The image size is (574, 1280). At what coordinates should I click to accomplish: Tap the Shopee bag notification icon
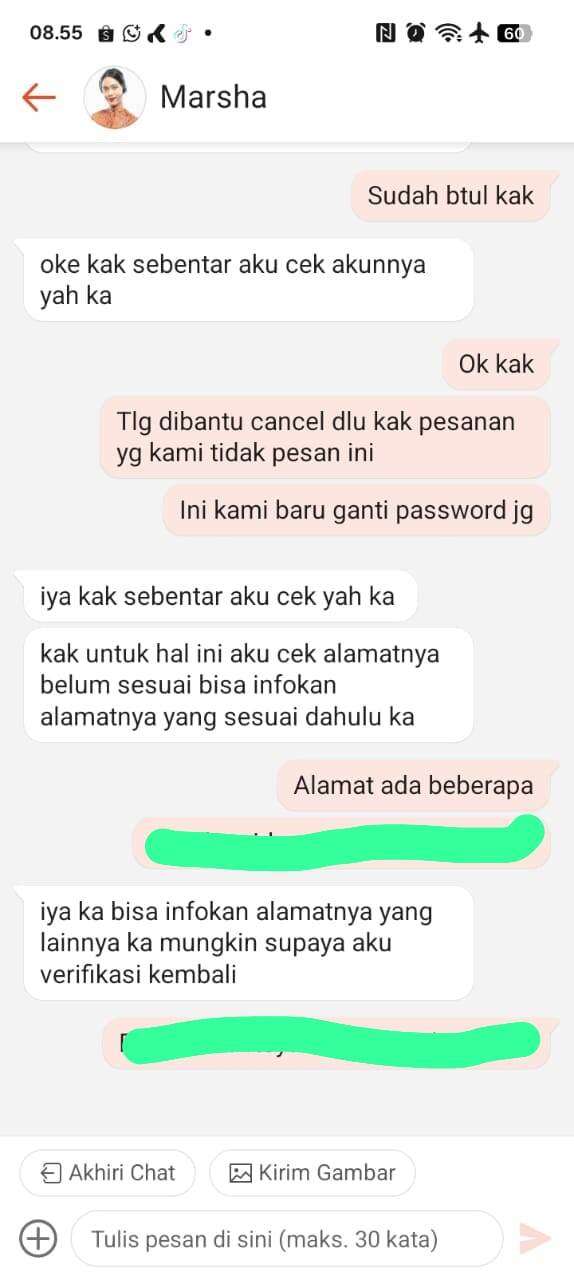(107, 33)
